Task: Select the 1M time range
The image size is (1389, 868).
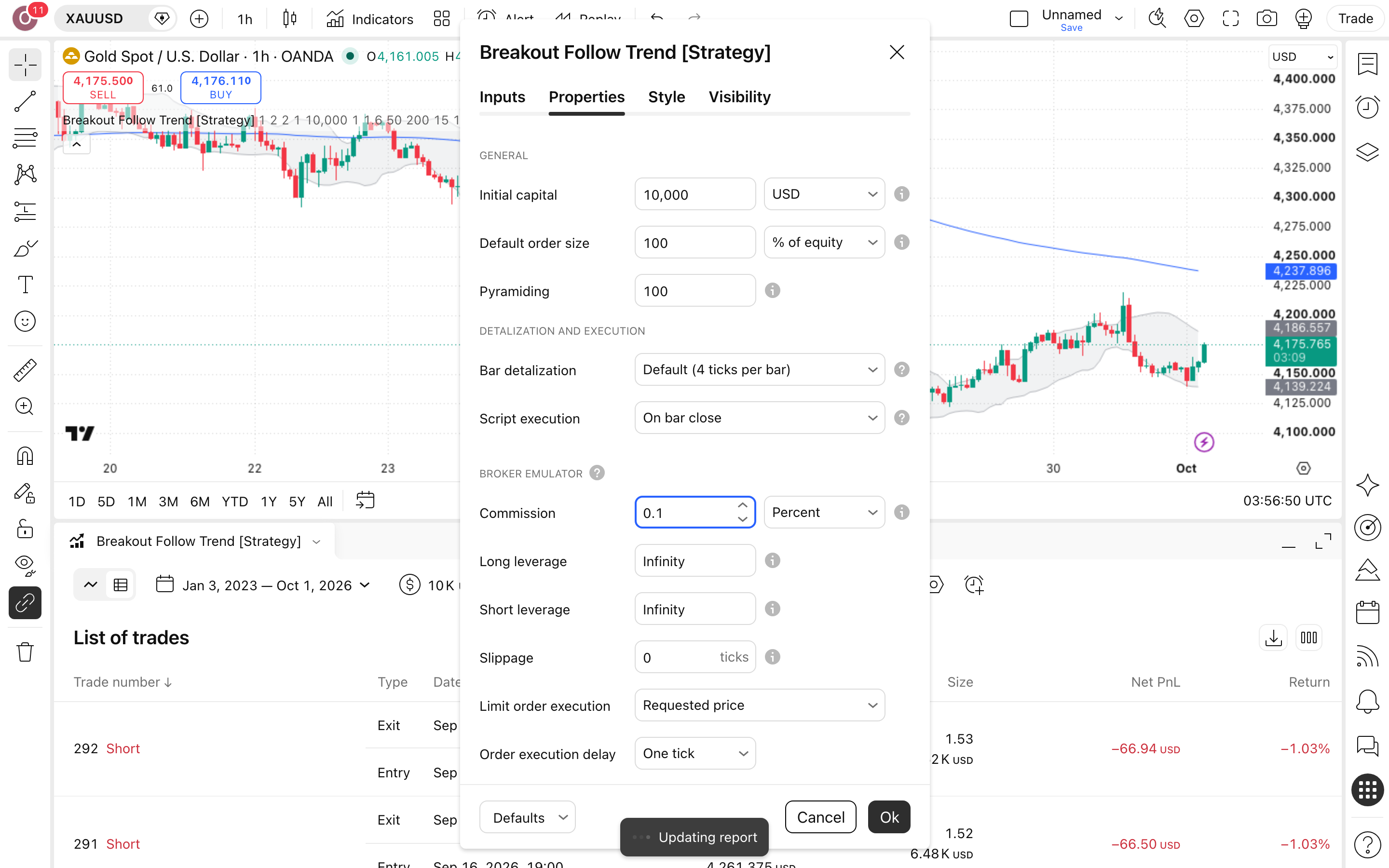Action: pos(136,501)
